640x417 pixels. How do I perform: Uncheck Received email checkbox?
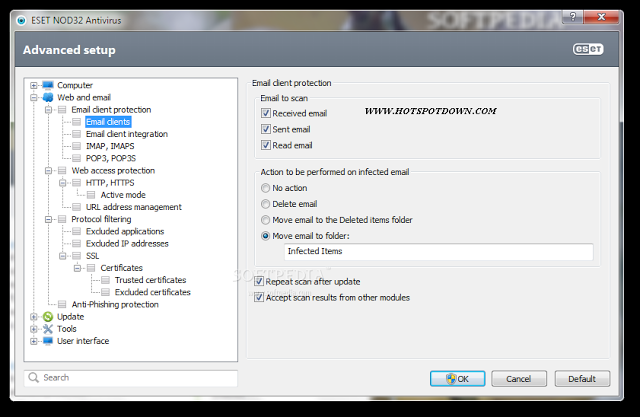pyautogui.click(x=266, y=113)
